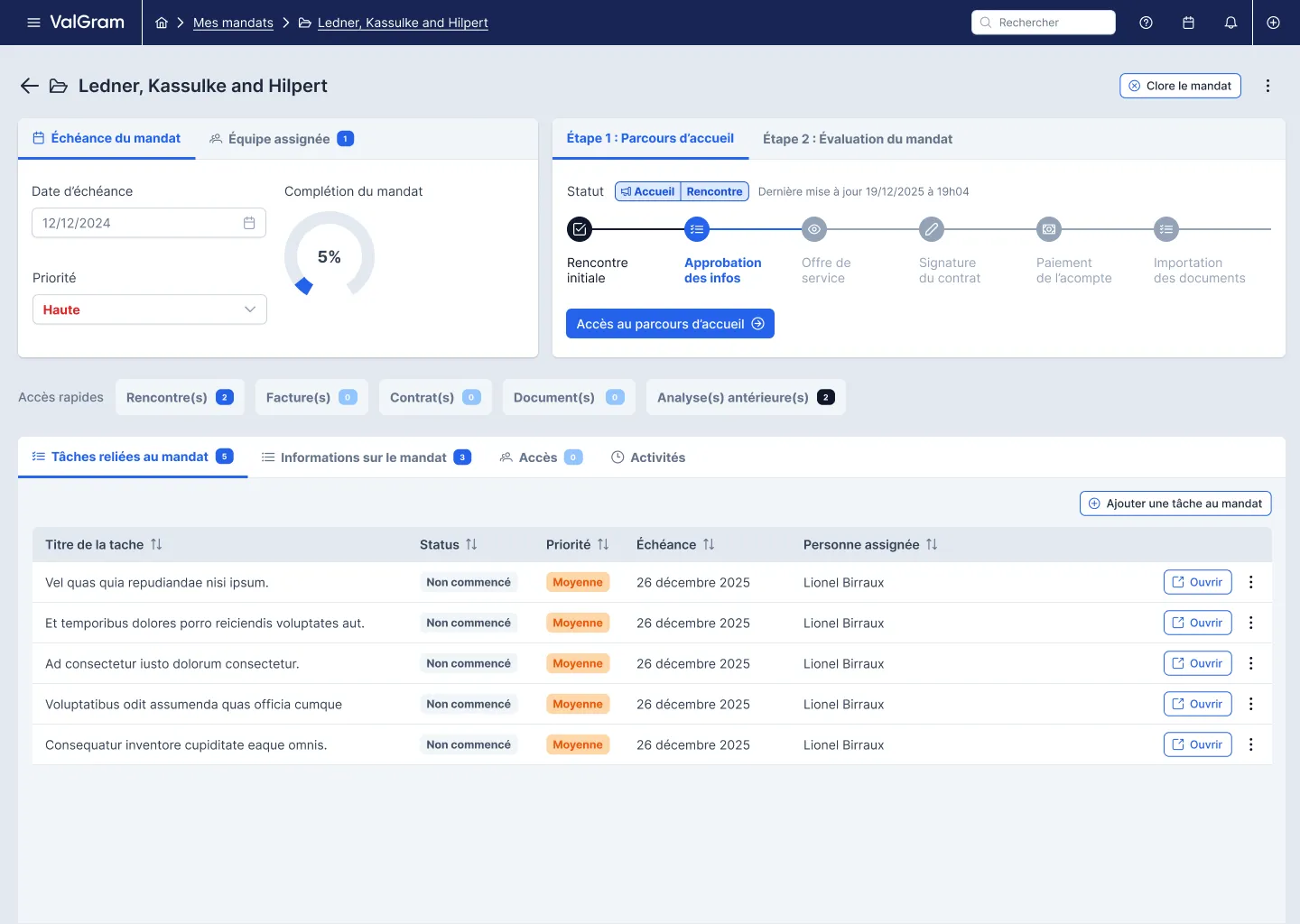Click the plus icon in the top-right corner
Viewport: 1300px width, 924px height.
click(x=1273, y=22)
